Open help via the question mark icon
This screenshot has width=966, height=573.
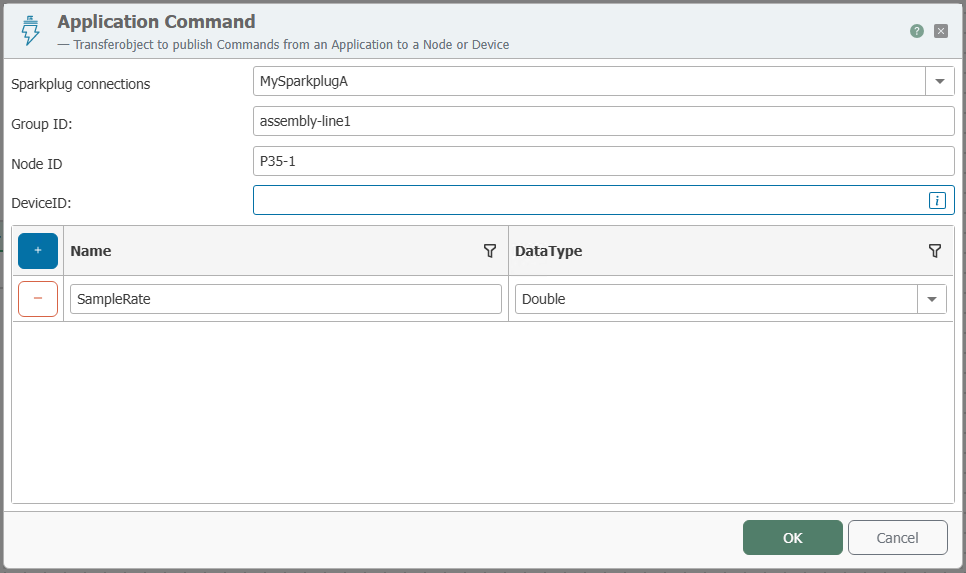917,31
